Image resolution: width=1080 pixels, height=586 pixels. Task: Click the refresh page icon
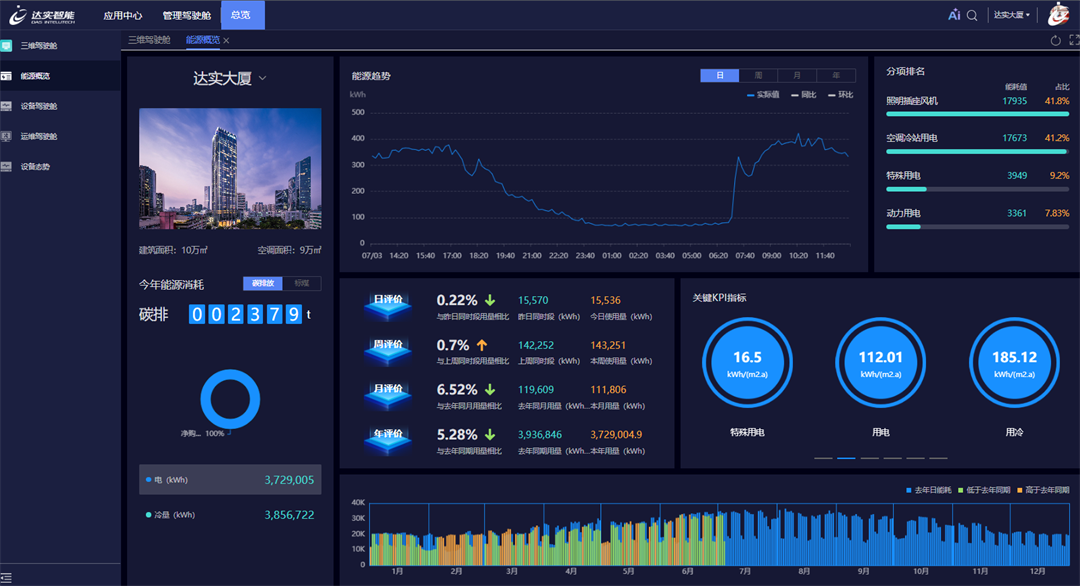[x=1055, y=41]
